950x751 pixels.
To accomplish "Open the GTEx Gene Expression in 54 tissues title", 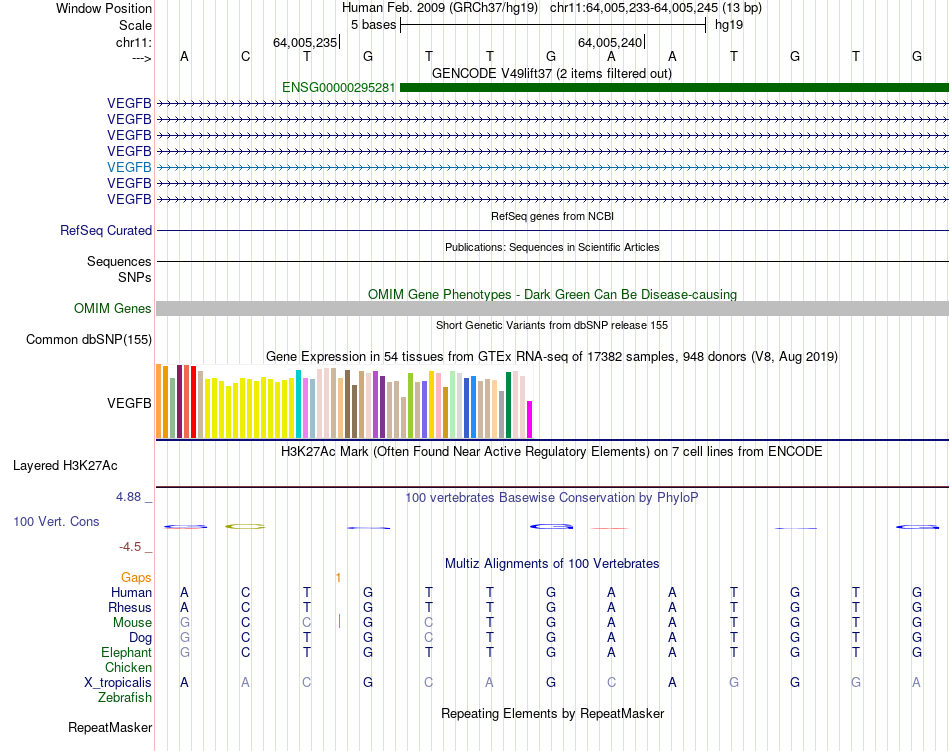I will [552, 357].
